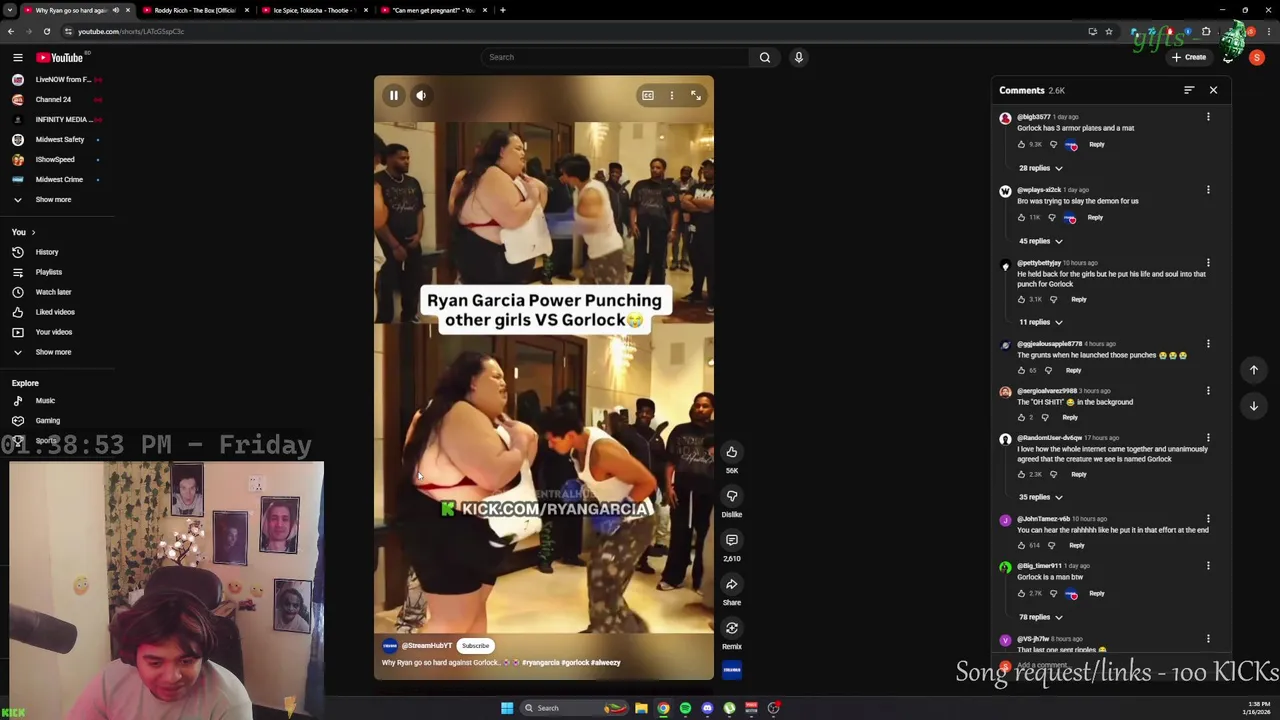This screenshot has height=720, width=1280.
Task: Mute the Shorts video volume
Action: click(x=421, y=95)
